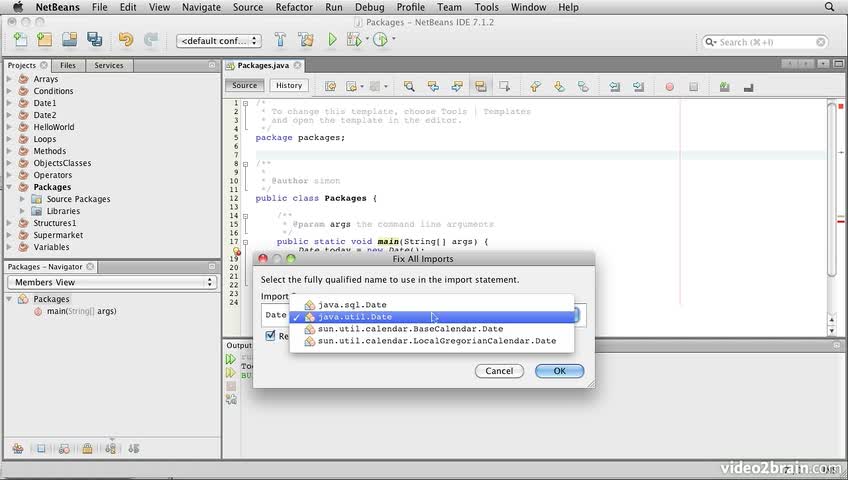Click the Profile Project icon
Viewport: 848px width, 480px height.
coord(380,39)
